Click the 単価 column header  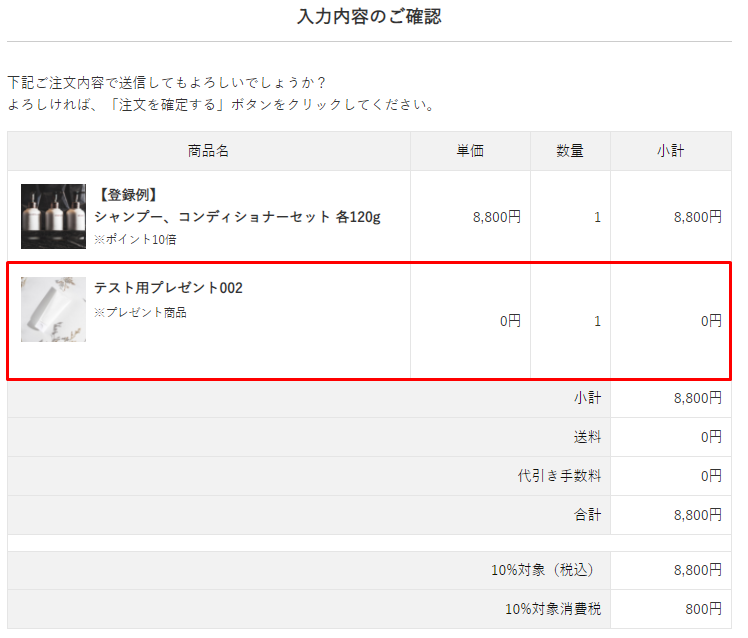coord(470,151)
